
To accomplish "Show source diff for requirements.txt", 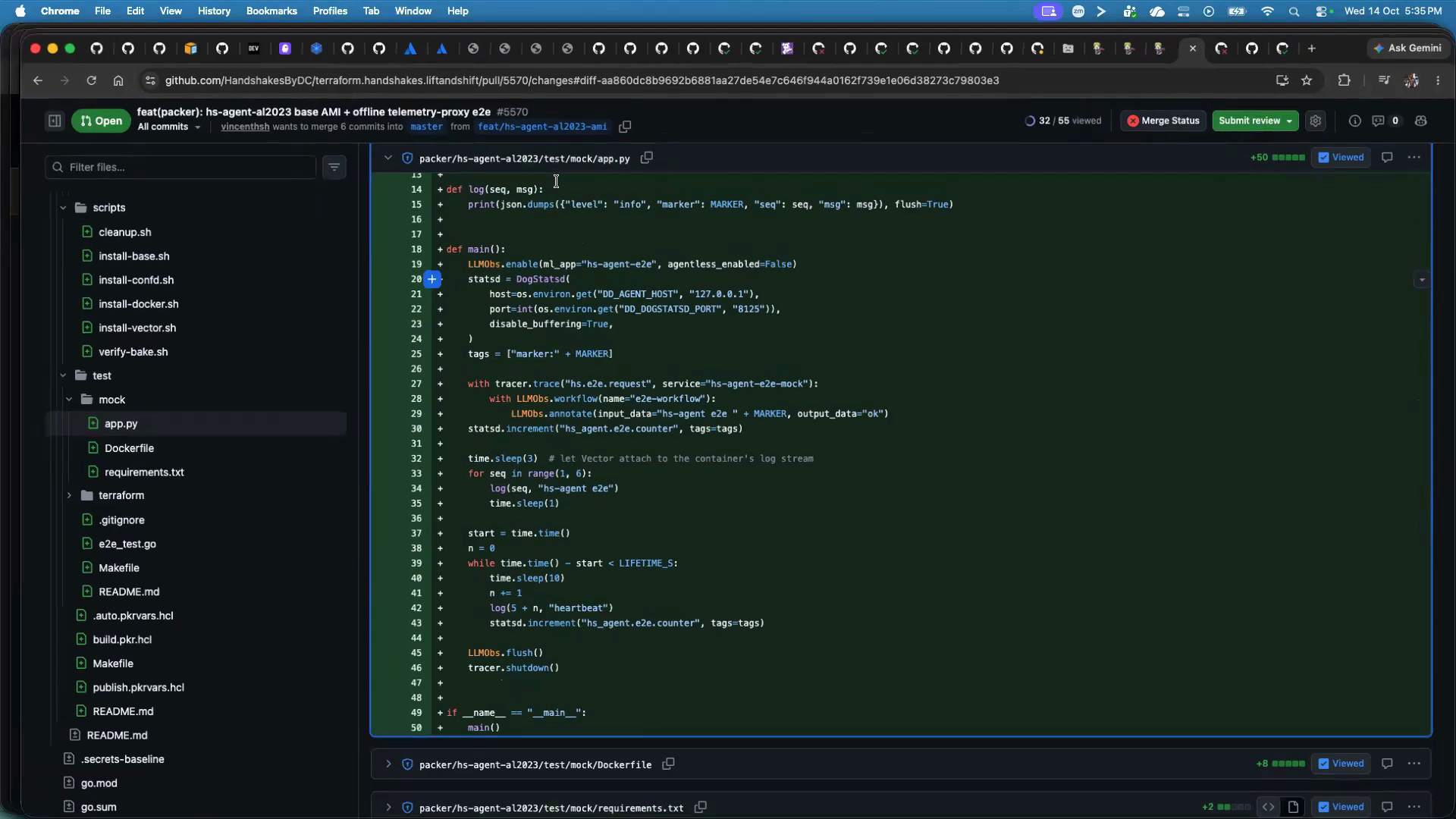I will coord(1269,807).
